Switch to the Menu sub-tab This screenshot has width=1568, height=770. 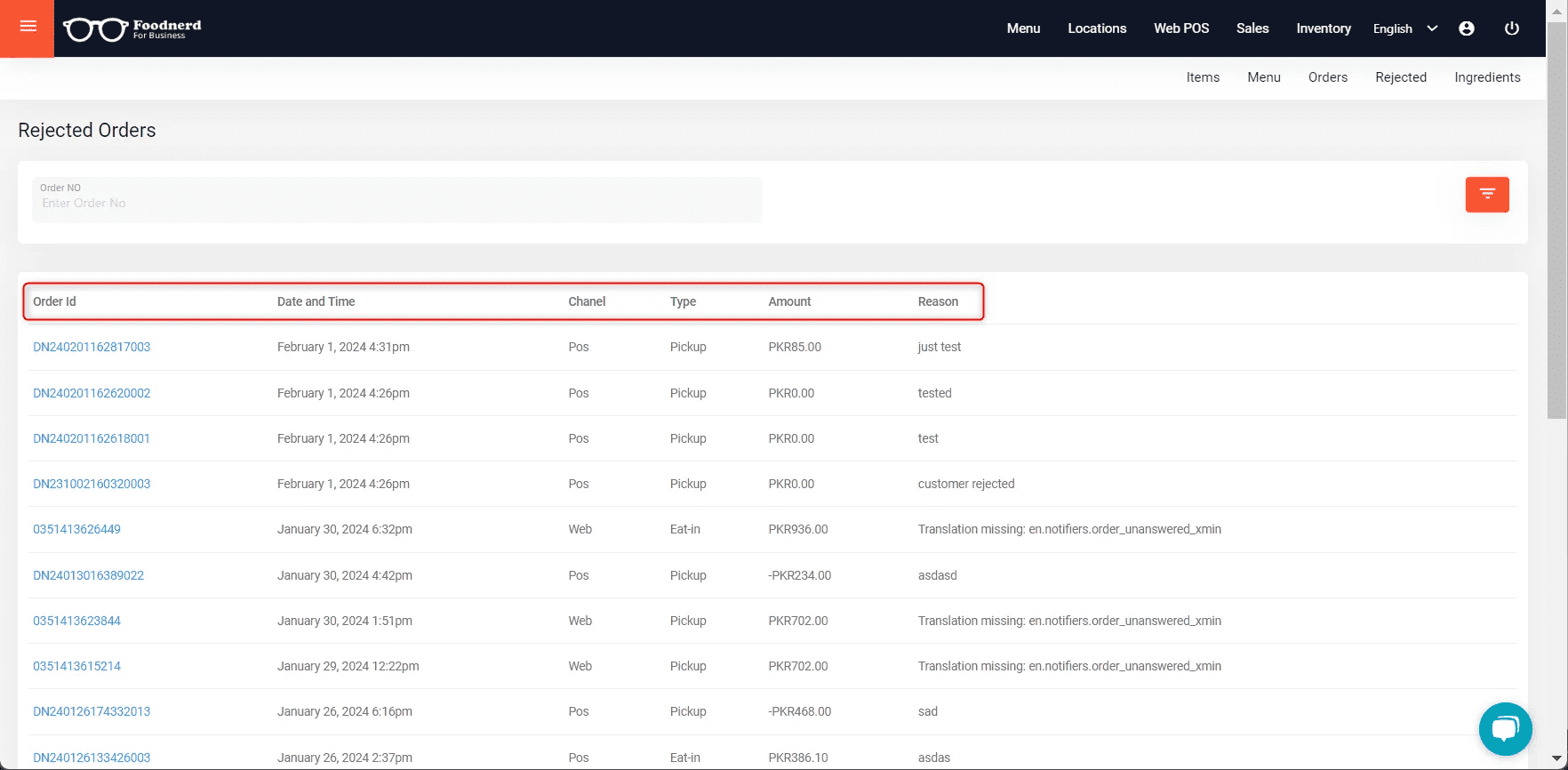(x=1264, y=77)
